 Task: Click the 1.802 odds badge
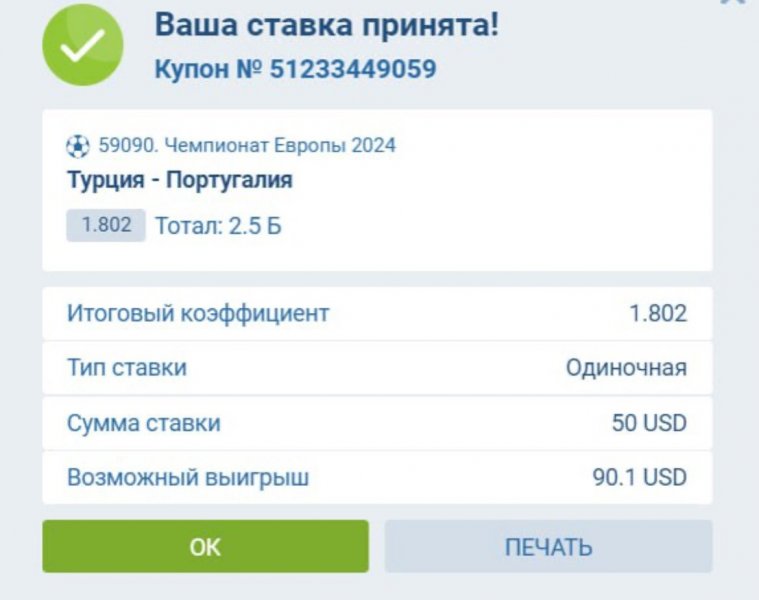click(x=106, y=225)
